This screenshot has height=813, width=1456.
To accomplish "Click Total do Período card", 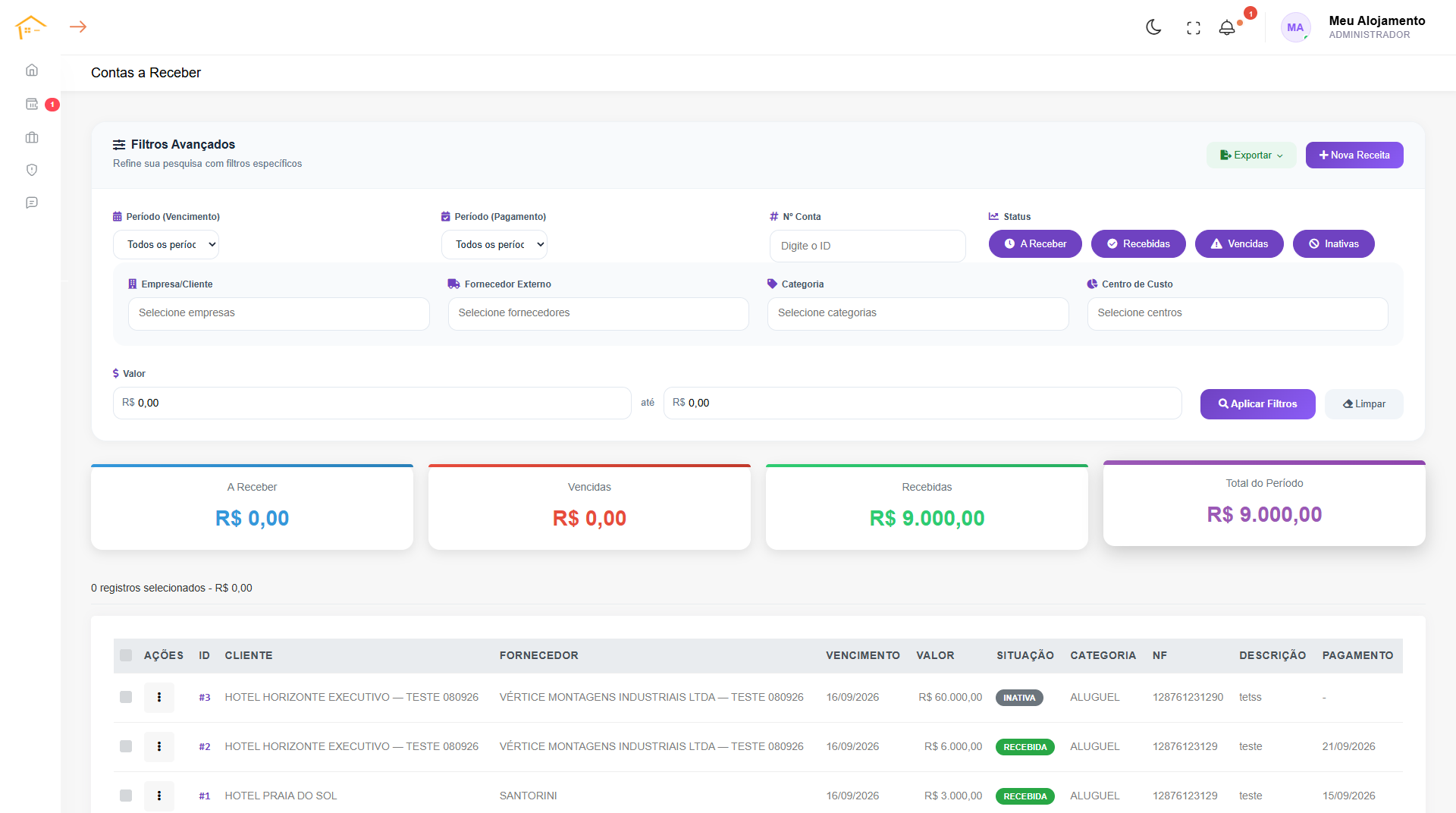I will [1264, 503].
